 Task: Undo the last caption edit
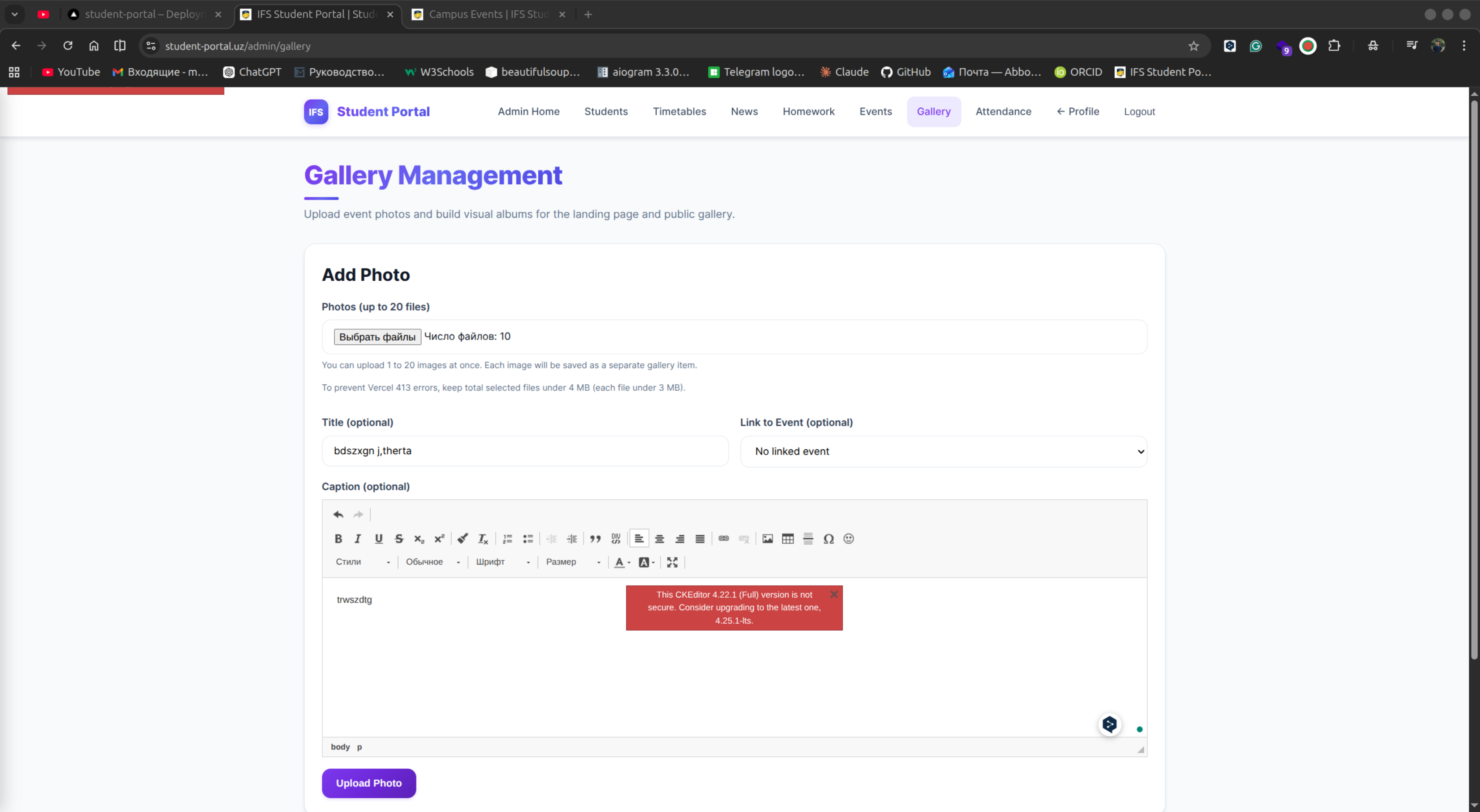338,514
